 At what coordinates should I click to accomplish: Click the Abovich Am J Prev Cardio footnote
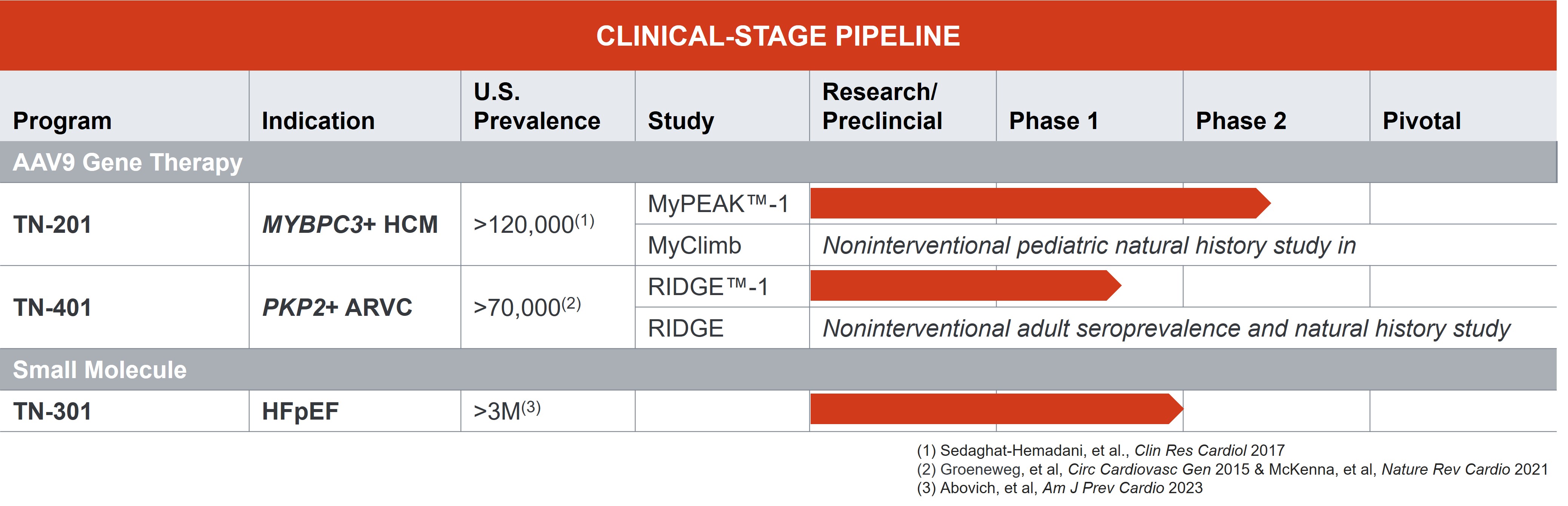click(x=1060, y=488)
